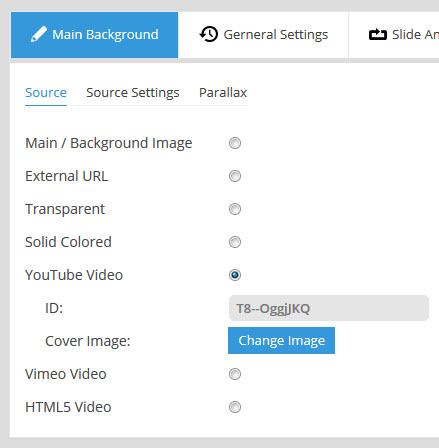Screen dimensions: 439x448
Task: Click the Change Image button
Action: point(281,340)
